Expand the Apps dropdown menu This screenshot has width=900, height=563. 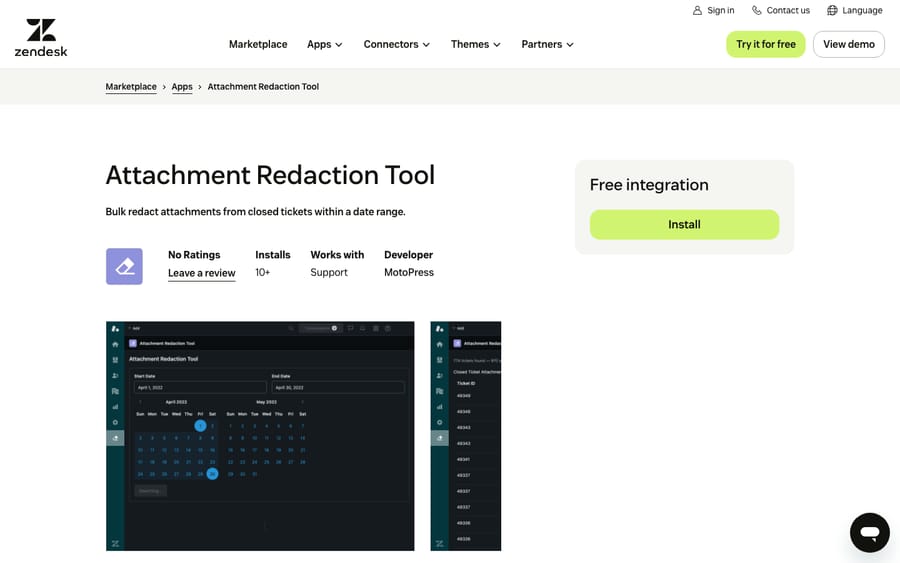click(x=324, y=44)
